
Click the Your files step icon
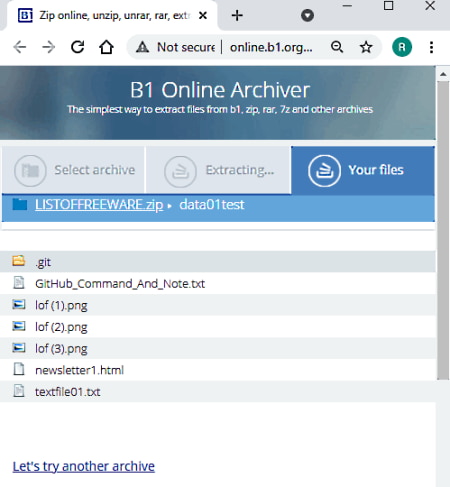(324, 171)
